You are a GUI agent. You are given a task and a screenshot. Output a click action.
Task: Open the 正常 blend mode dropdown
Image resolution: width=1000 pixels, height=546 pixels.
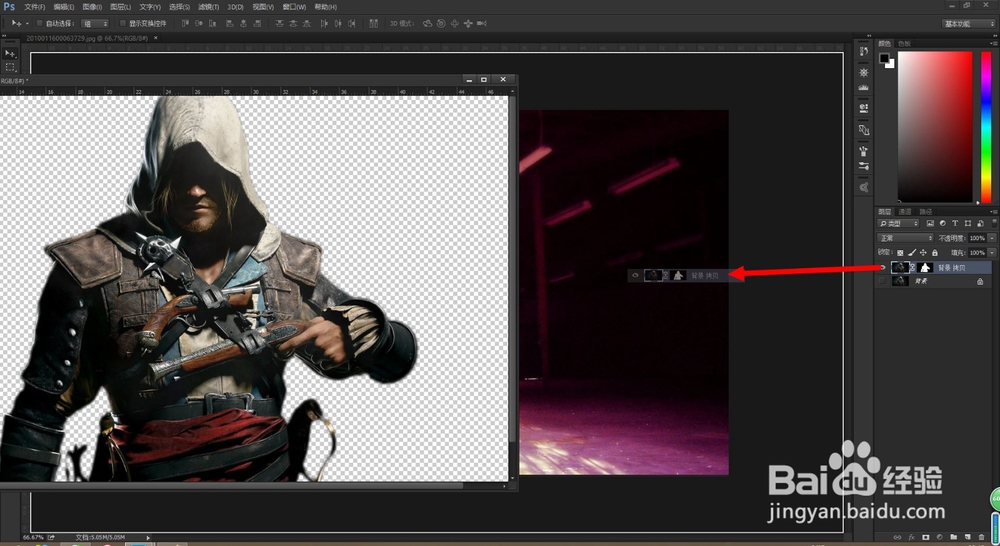click(x=906, y=238)
